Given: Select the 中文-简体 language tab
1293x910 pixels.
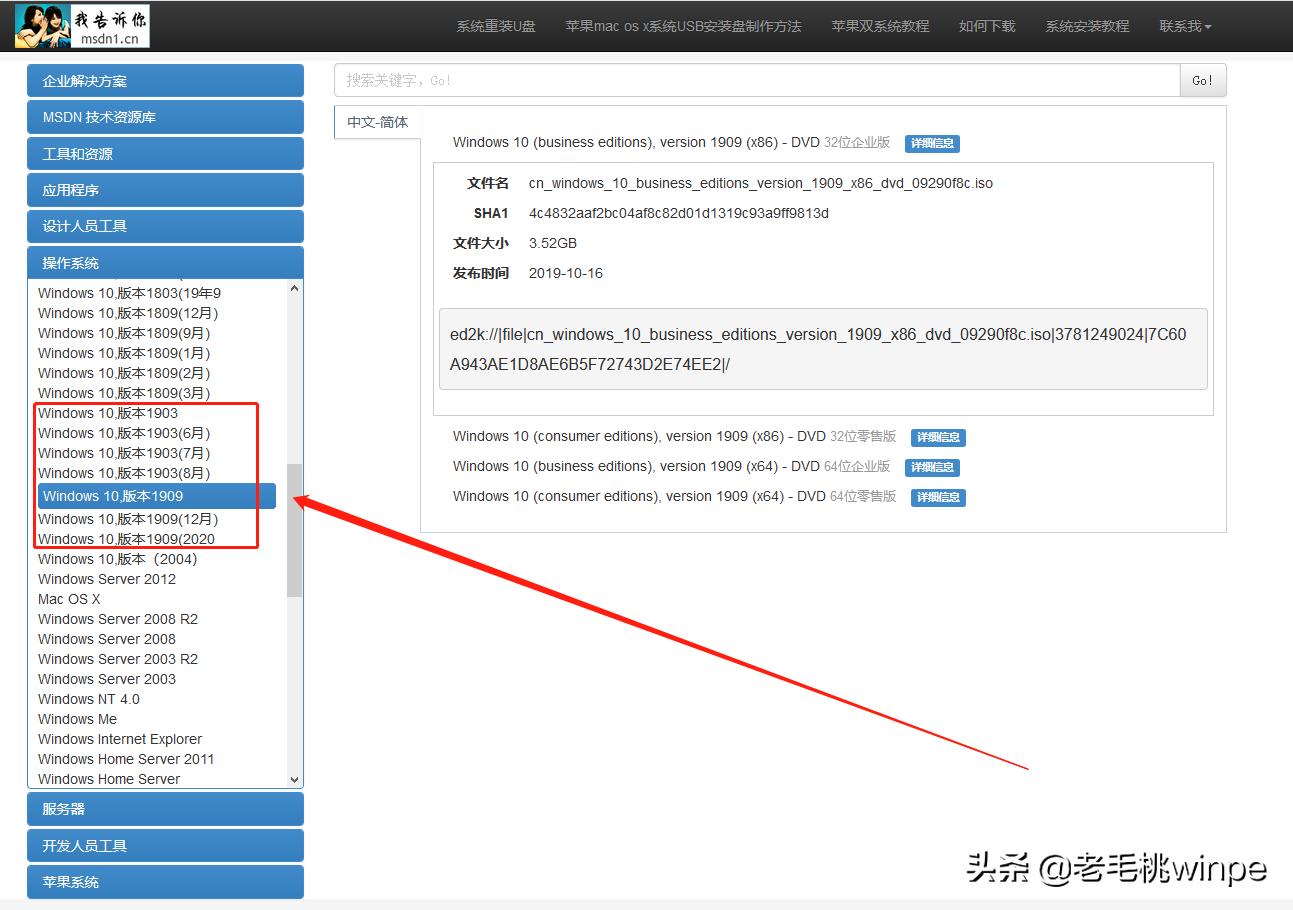Looking at the screenshot, I should click(x=378, y=122).
